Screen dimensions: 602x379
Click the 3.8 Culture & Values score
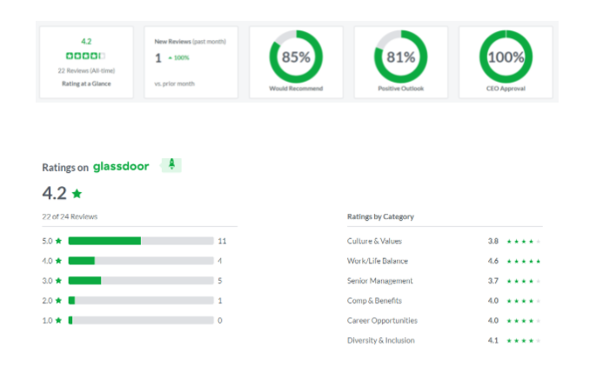[x=493, y=241]
